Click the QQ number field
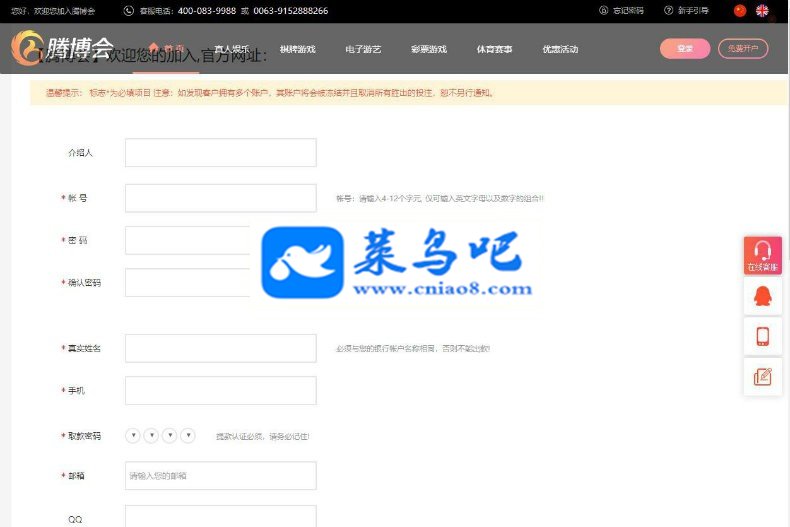790x527 pixels. pyautogui.click(x=221, y=516)
